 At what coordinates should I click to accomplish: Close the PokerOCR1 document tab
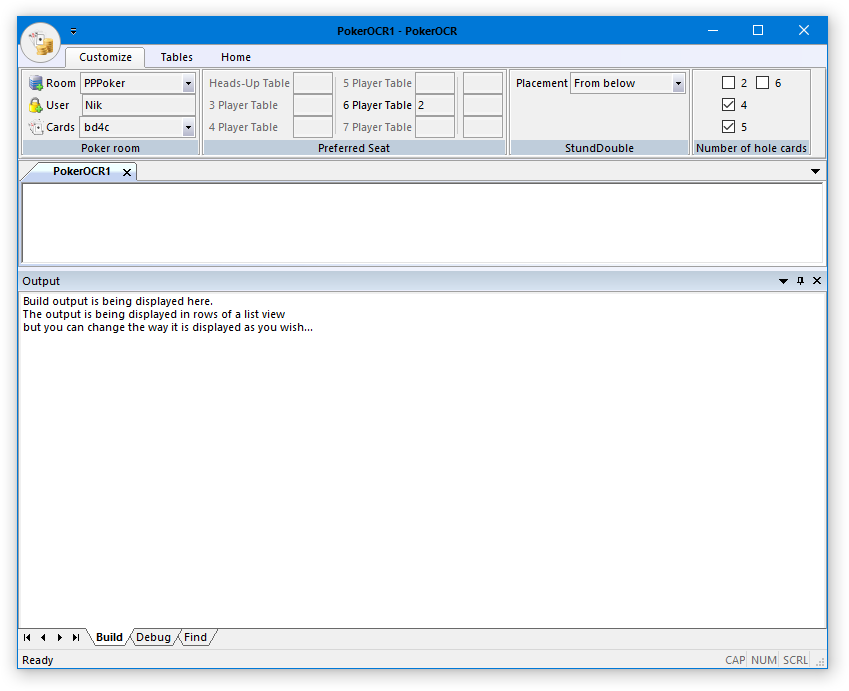(x=127, y=172)
